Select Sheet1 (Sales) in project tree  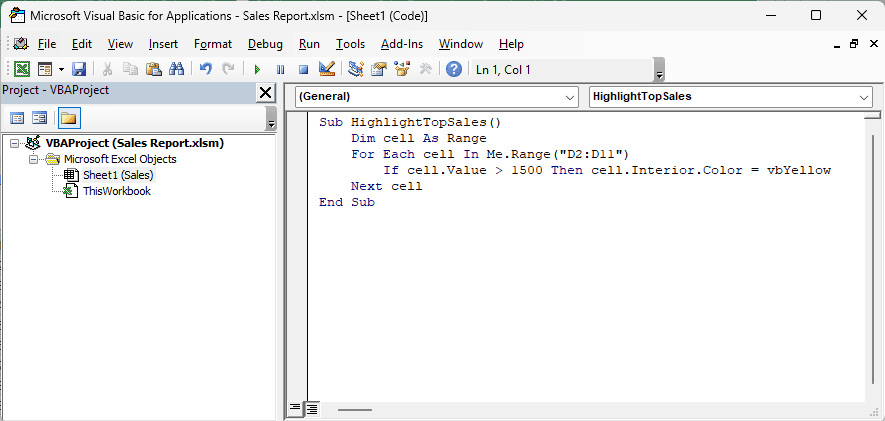click(x=118, y=175)
